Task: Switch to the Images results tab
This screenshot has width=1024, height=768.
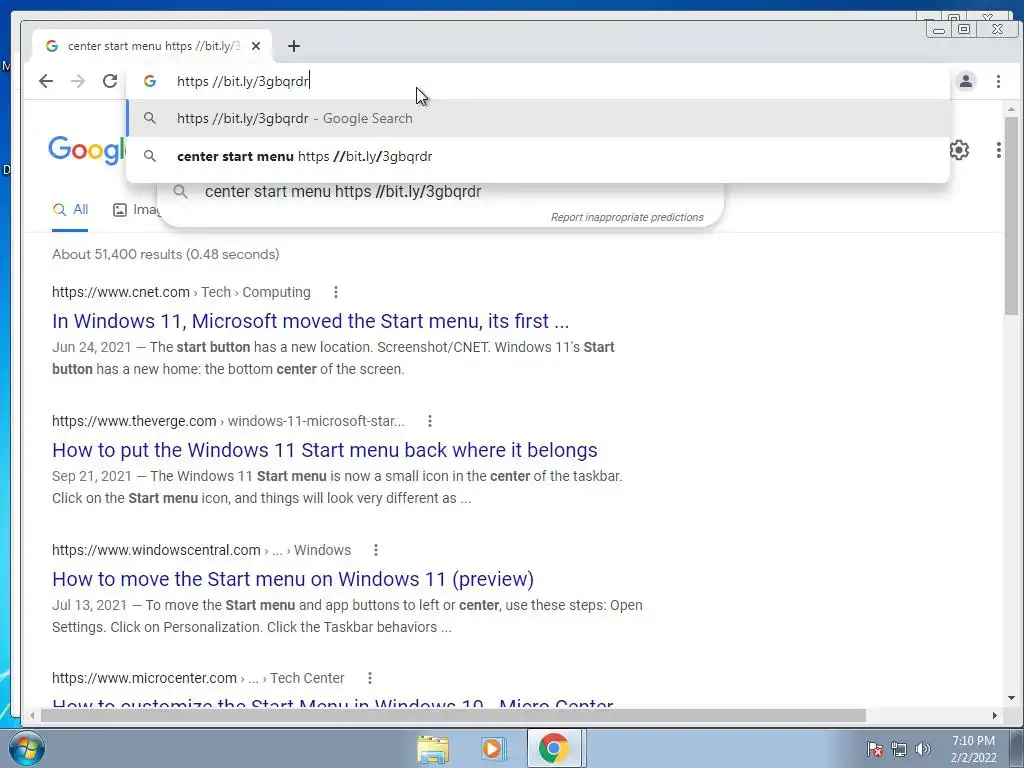Action: click(x=136, y=210)
